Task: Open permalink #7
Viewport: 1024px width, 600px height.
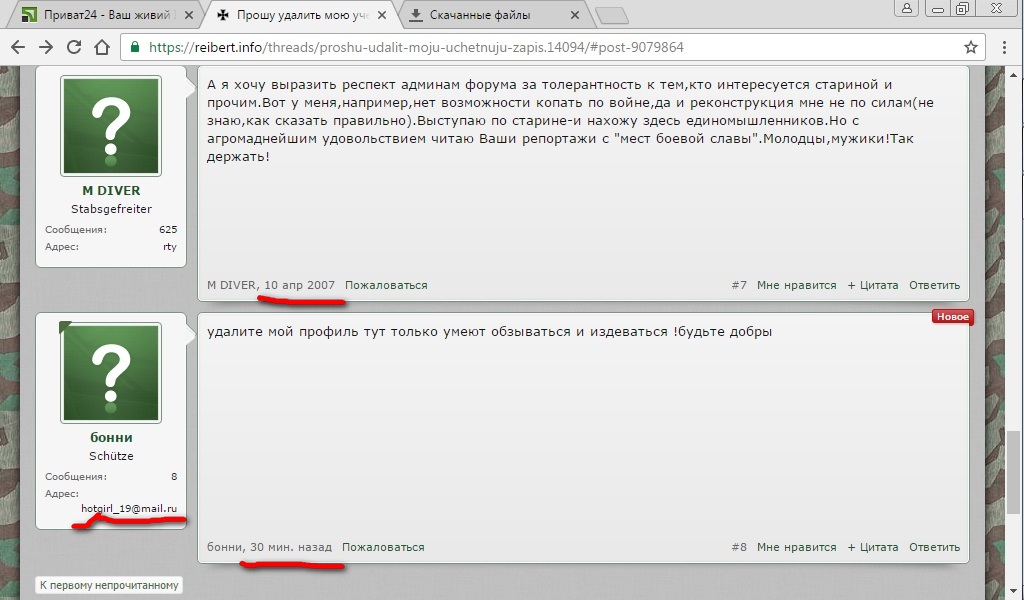Action: pos(739,285)
